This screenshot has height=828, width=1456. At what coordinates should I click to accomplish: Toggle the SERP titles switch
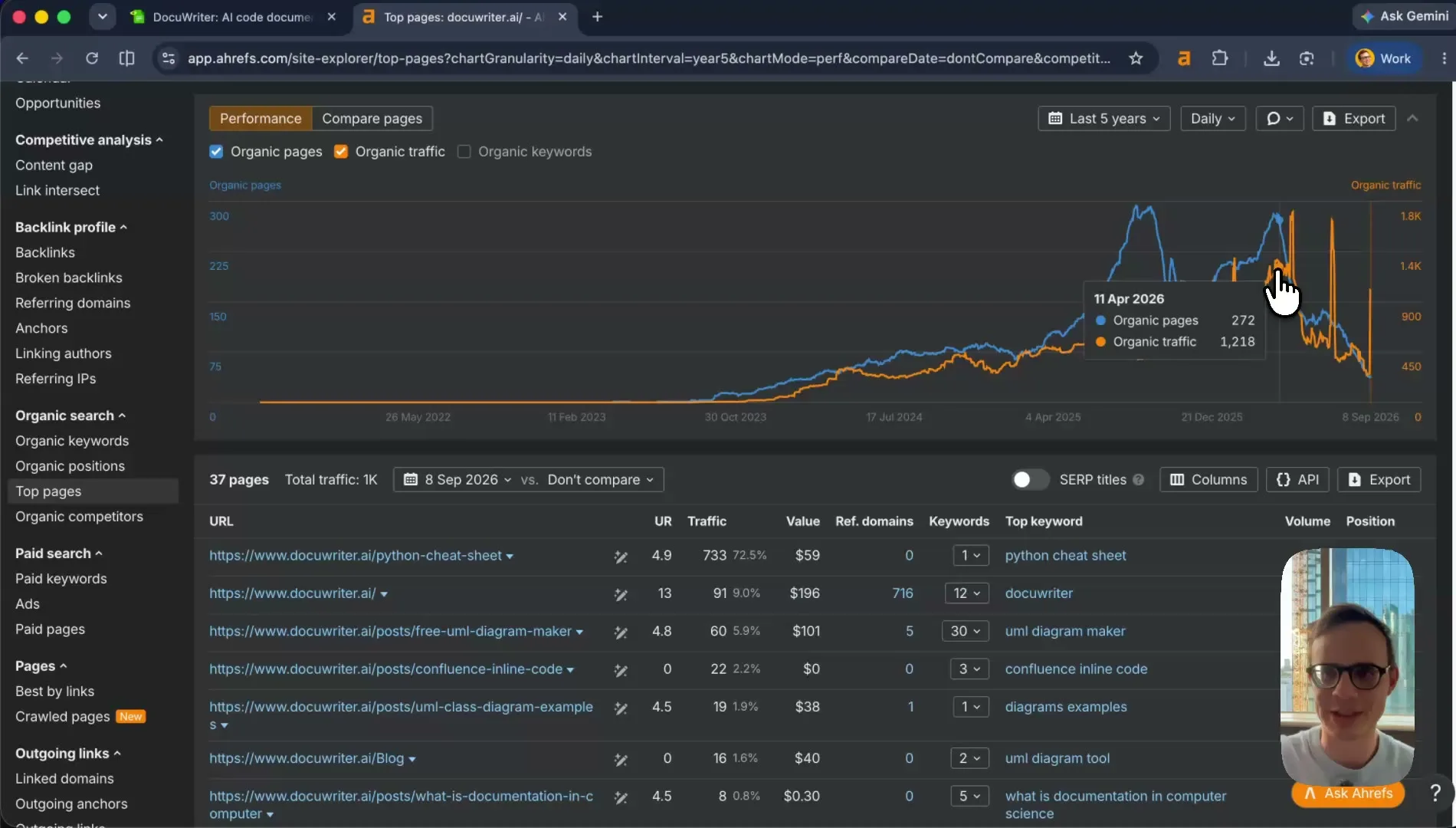1030,479
